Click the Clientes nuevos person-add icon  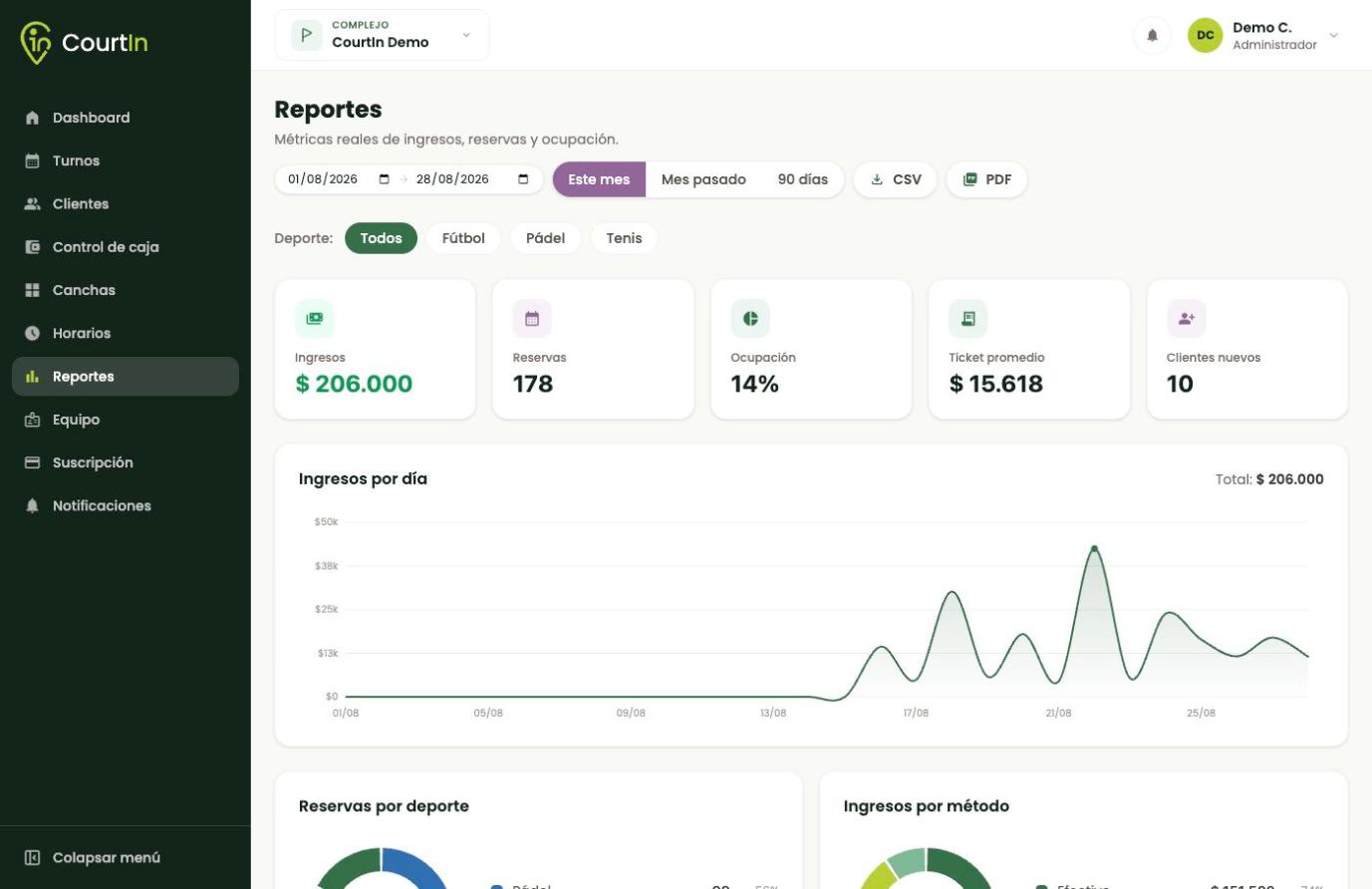tap(1186, 319)
